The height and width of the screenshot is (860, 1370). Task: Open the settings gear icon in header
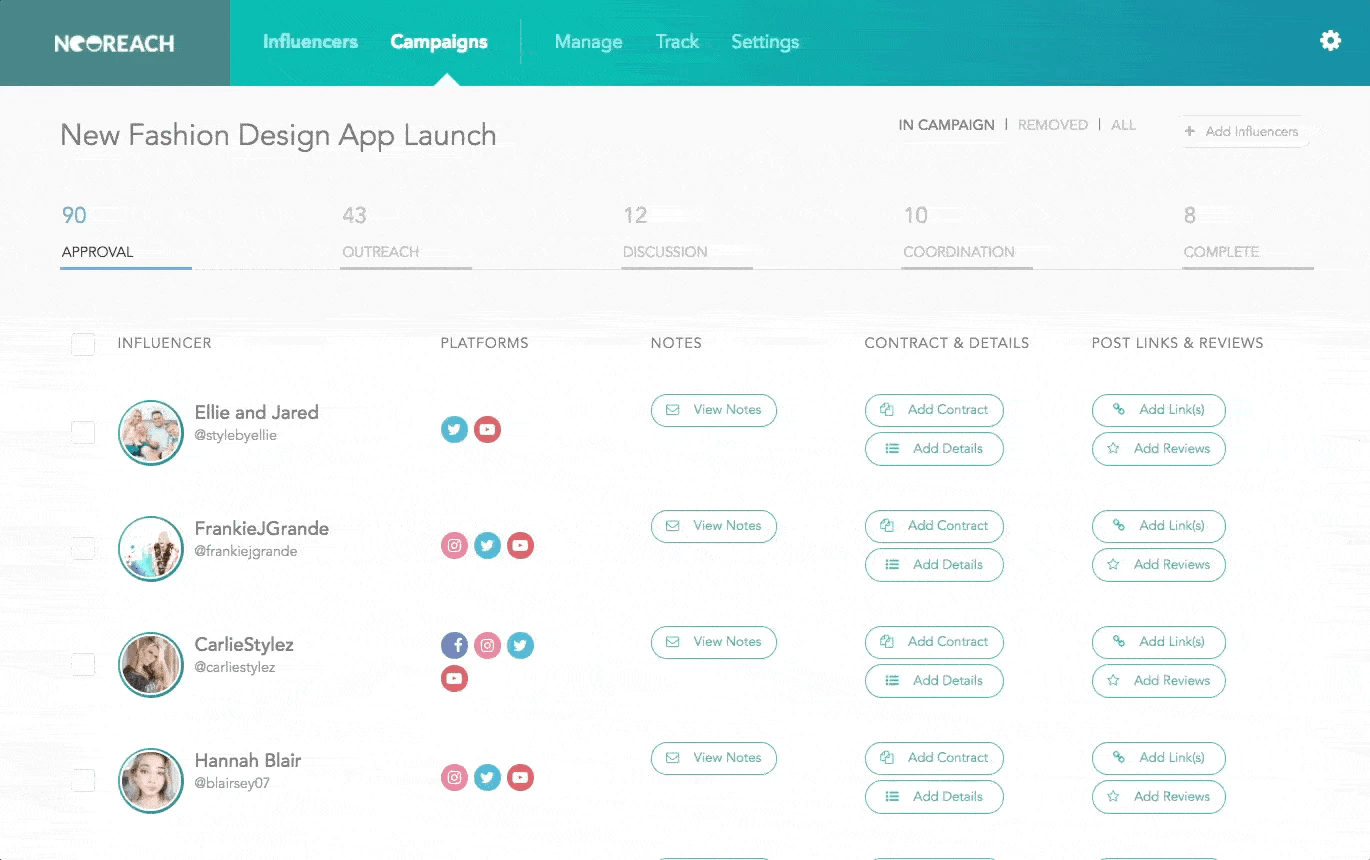pos(1330,41)
